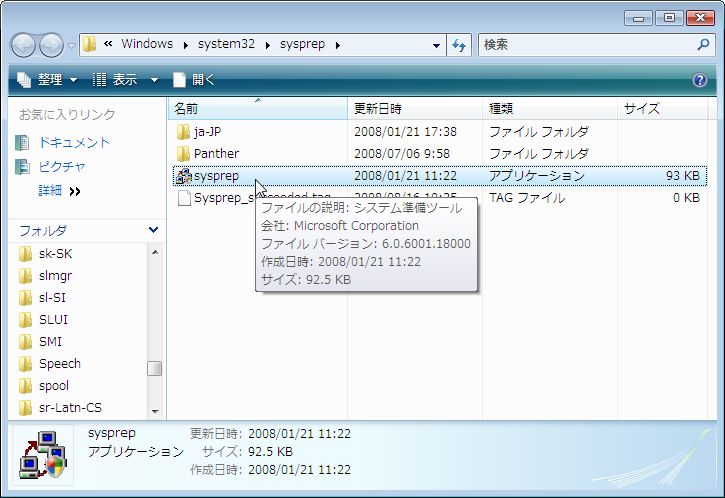Select Windows in the address breadcrumb

[147, 44]
